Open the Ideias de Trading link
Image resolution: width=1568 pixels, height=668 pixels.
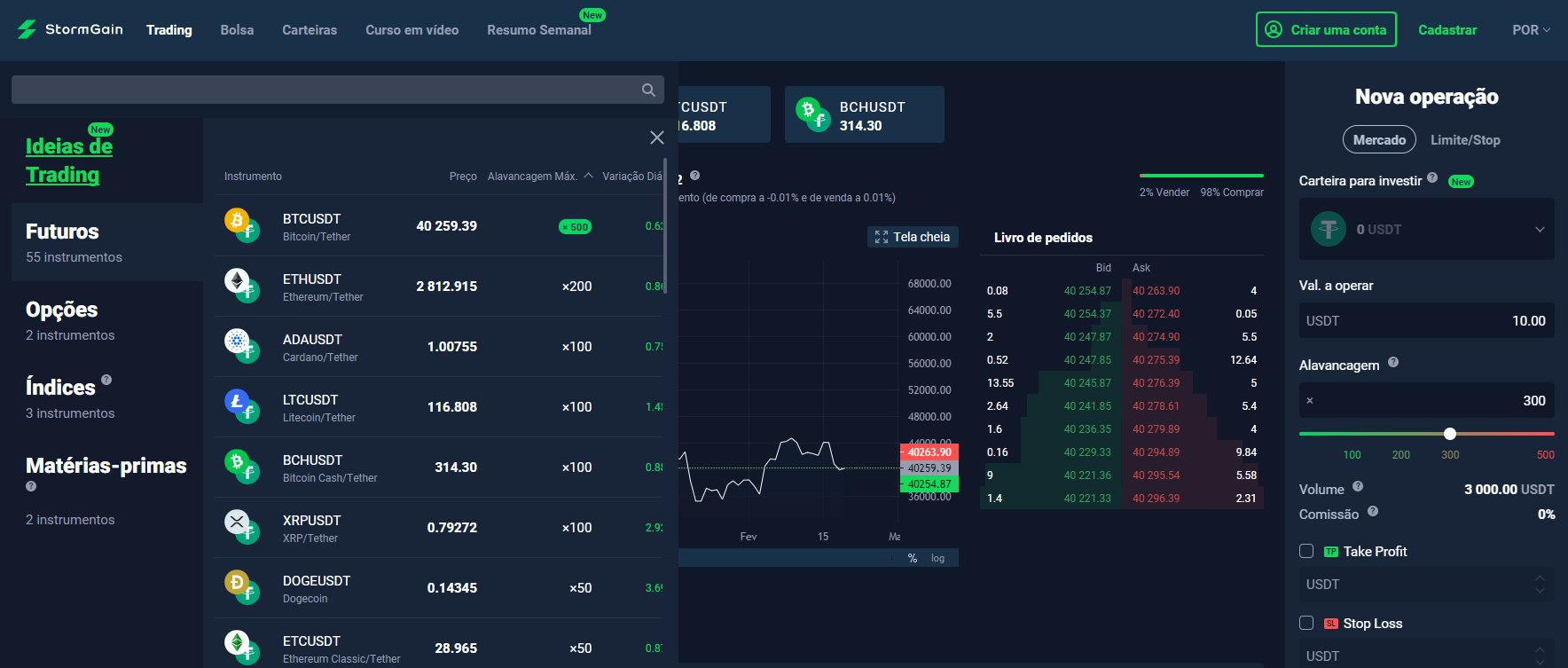pyautogui.click(x=69, y=160)
